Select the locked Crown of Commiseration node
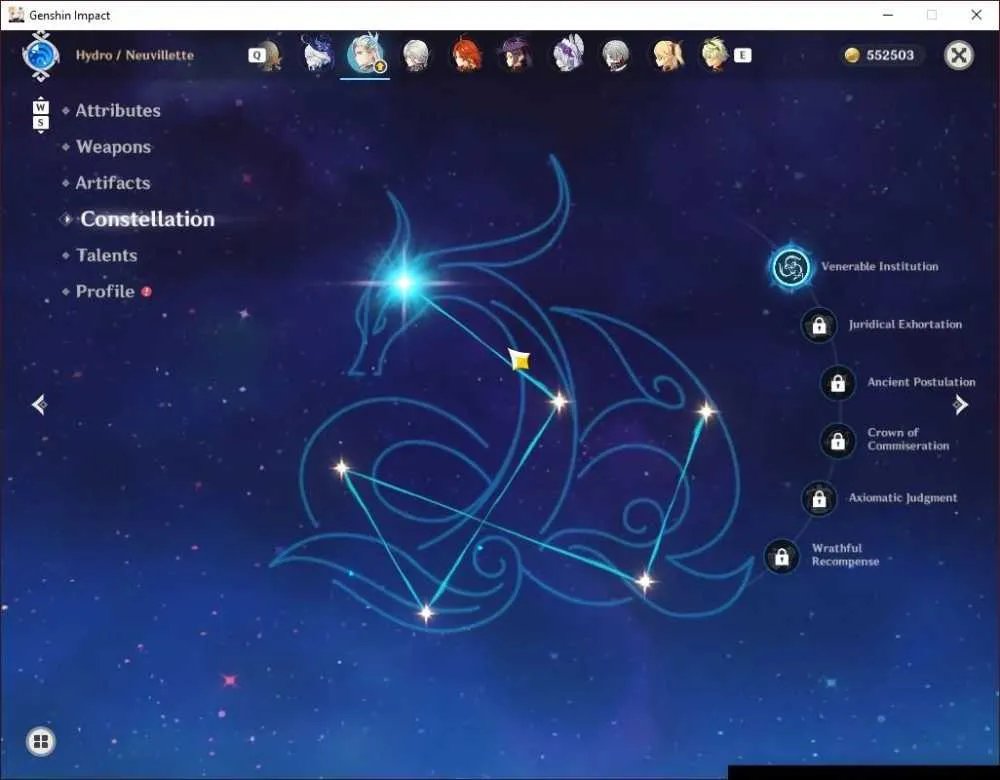 coord(837,441)
